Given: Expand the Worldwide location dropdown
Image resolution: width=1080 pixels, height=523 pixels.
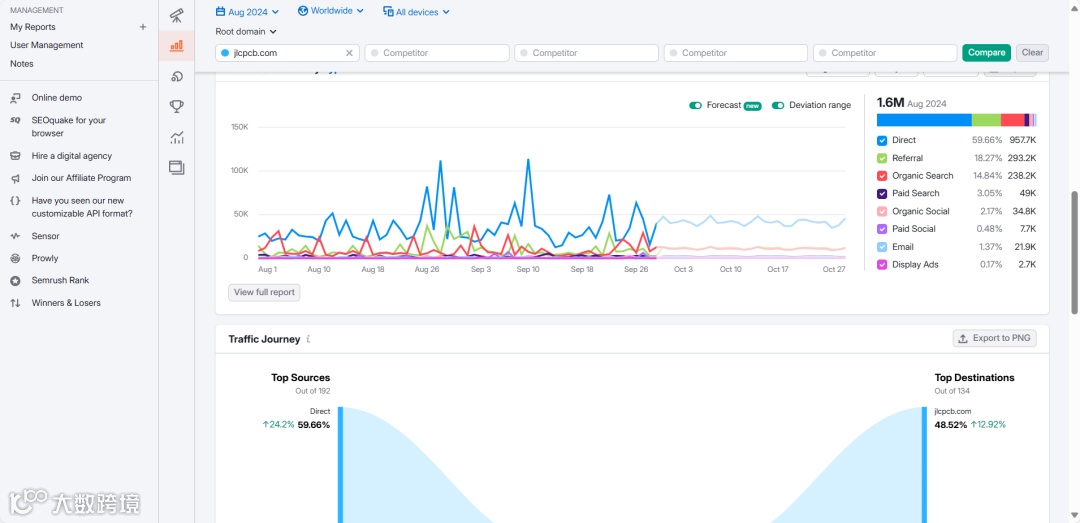Looking at the screenshot, I should coord(331,11).
